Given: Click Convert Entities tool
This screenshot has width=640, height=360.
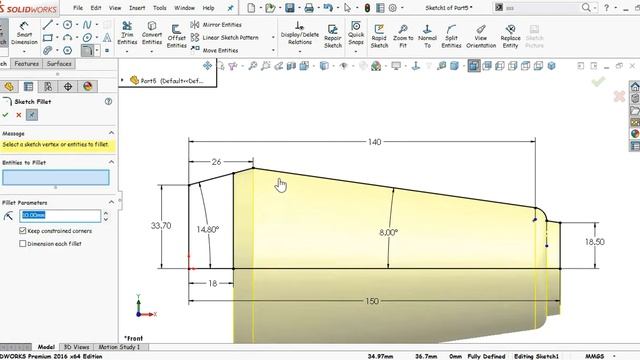Looking at the screenshot, I should 152,33.
